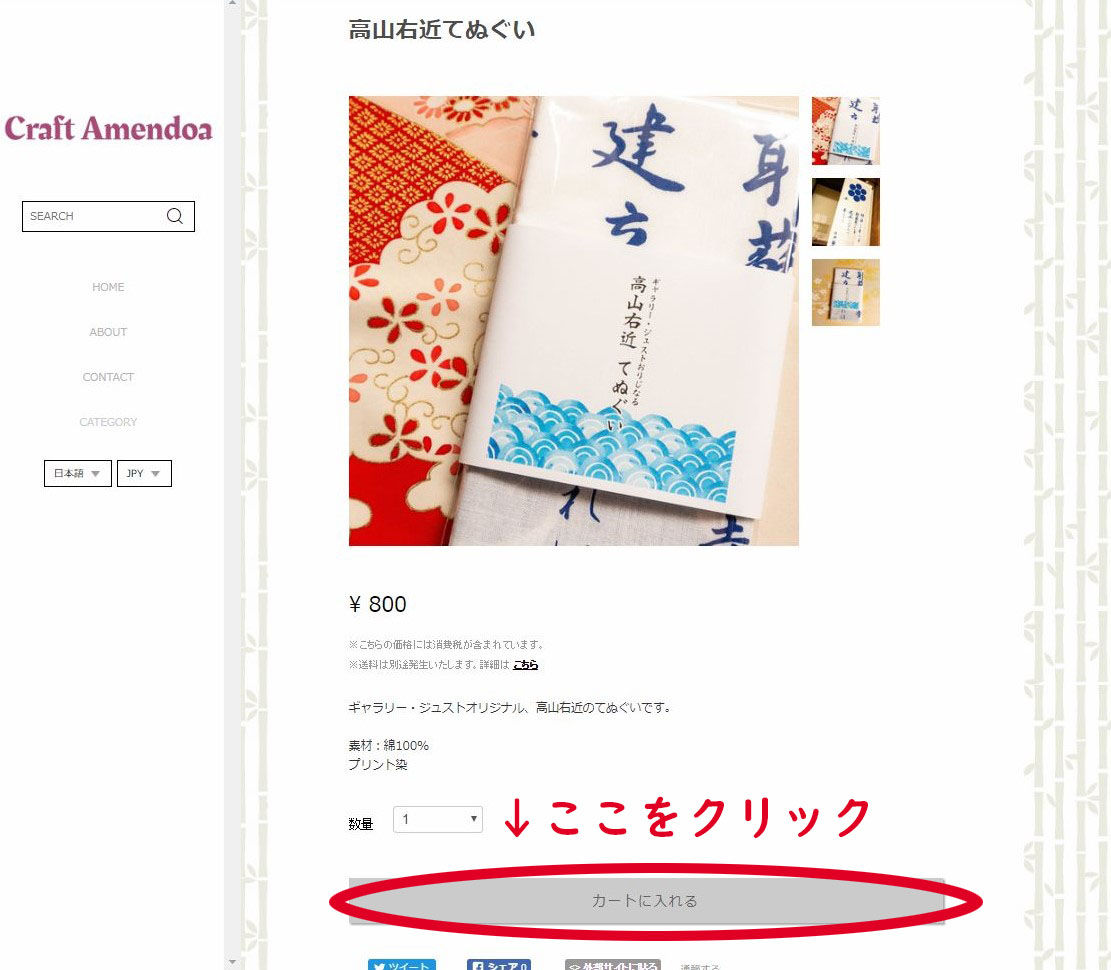Expand the 数量 quantity selector
The height and width of the screenshot is (970, 1111).
tap(438, 819)
